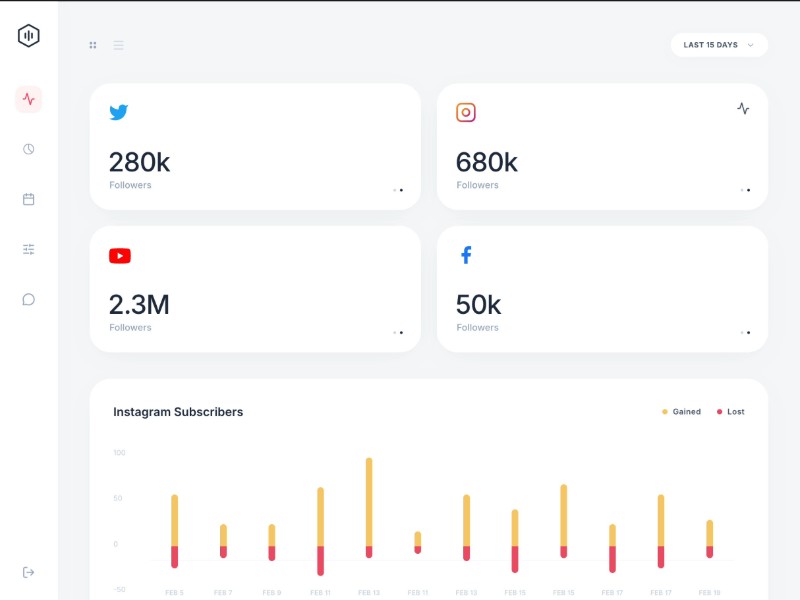
Task: Click the logout icon in sidebar
Action: point(29,572)
